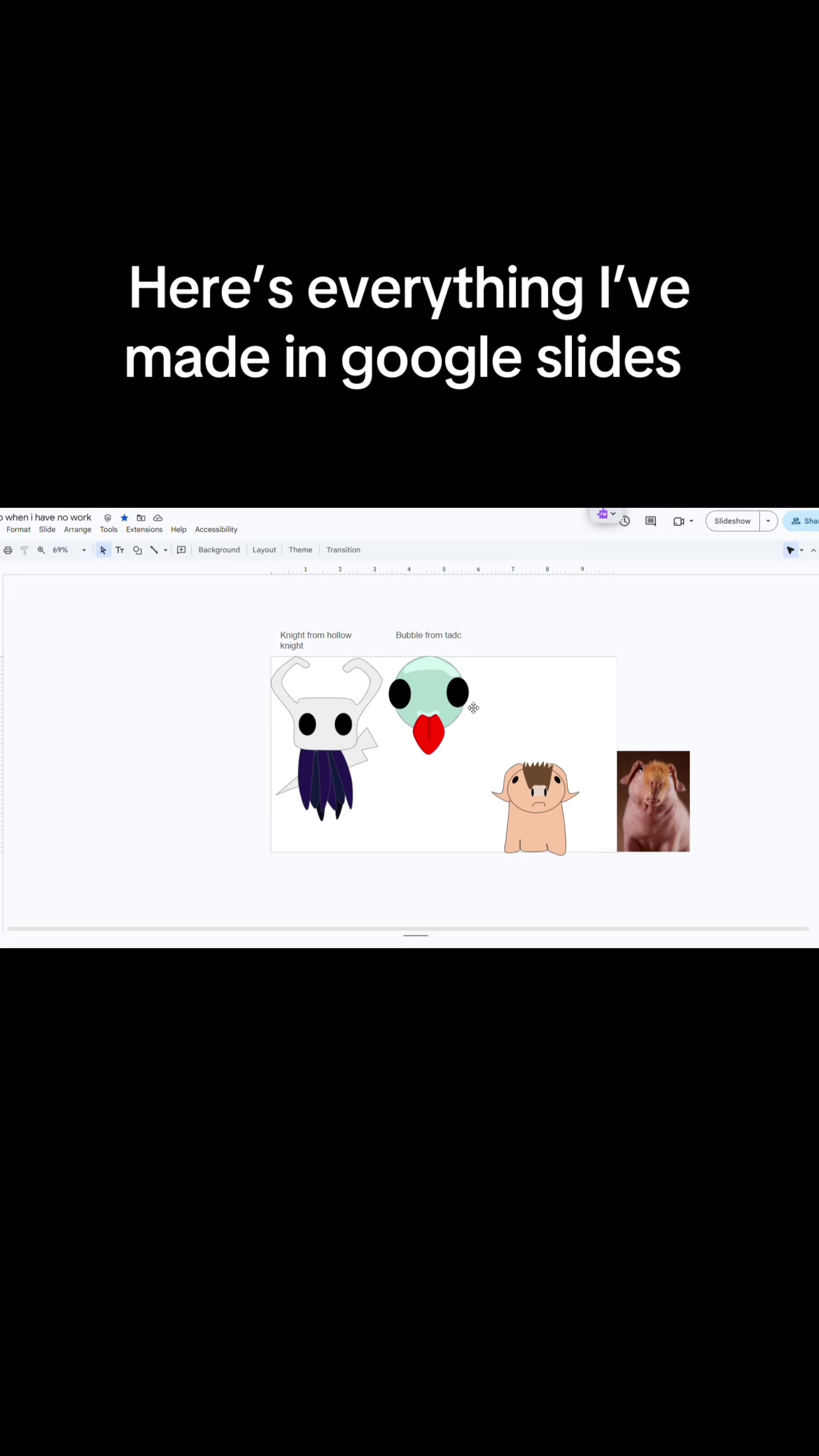Screen dimensions: 819x1456
Task: Toggle the blue Star on the document
Action: tap(124, 518)
